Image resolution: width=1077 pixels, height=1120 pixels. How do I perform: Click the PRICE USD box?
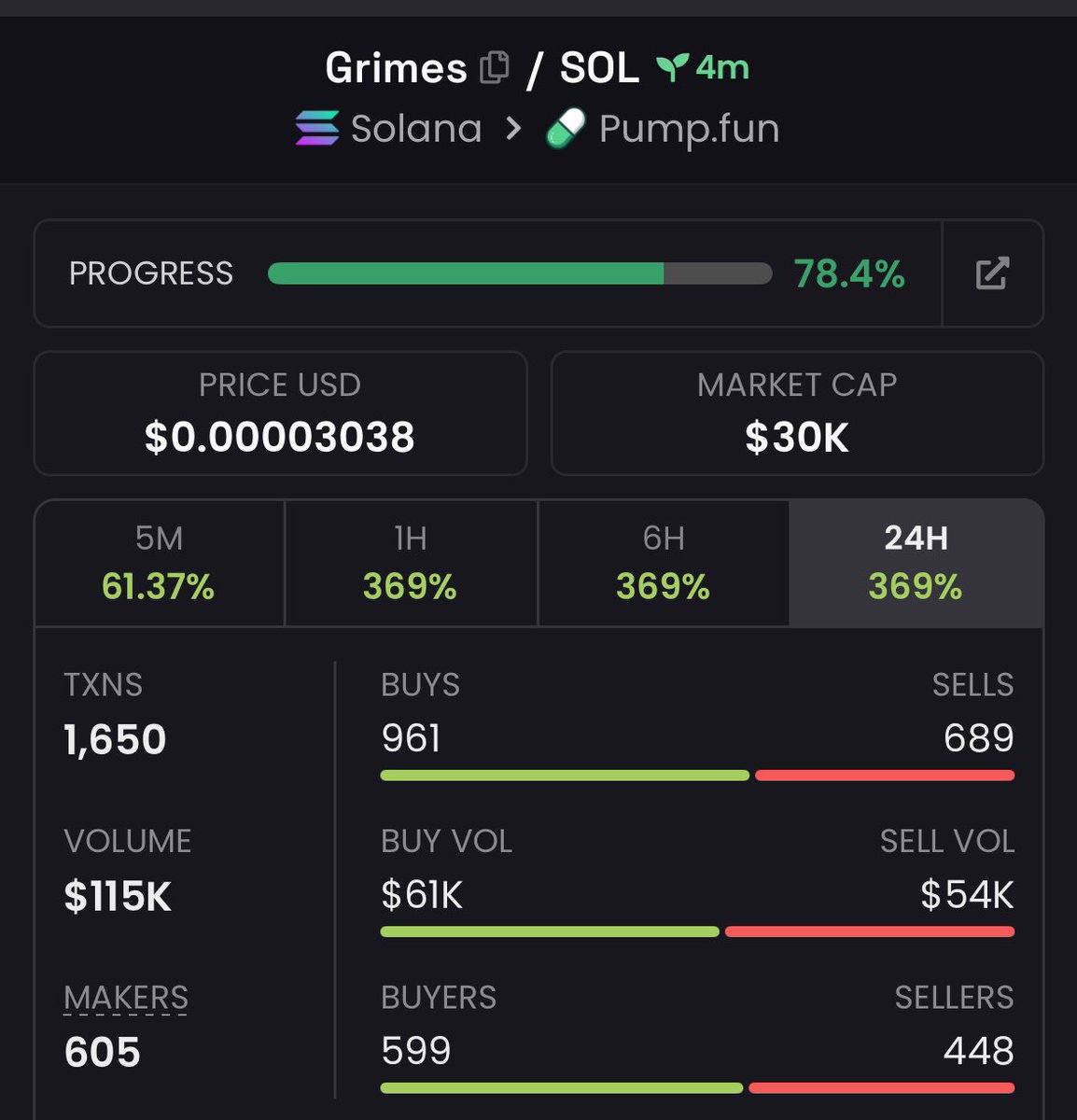(280, 413)
